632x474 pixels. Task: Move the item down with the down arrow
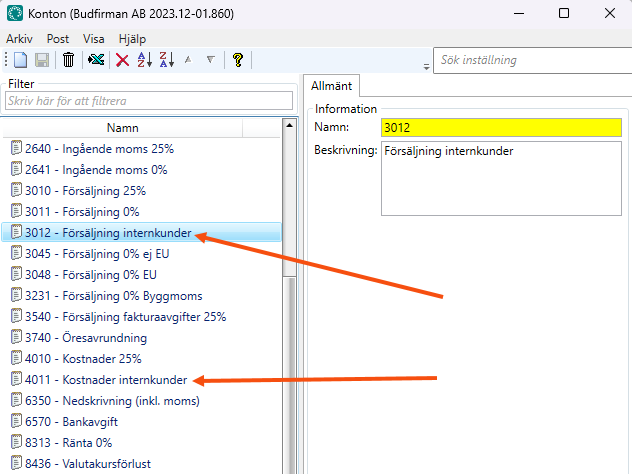click(x=210, y=60)
